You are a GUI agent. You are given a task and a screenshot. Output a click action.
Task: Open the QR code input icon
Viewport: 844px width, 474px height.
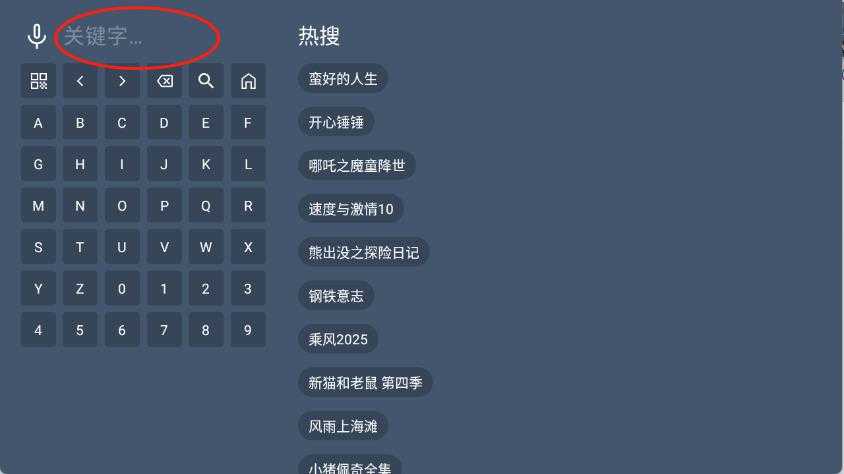point(38,81)
